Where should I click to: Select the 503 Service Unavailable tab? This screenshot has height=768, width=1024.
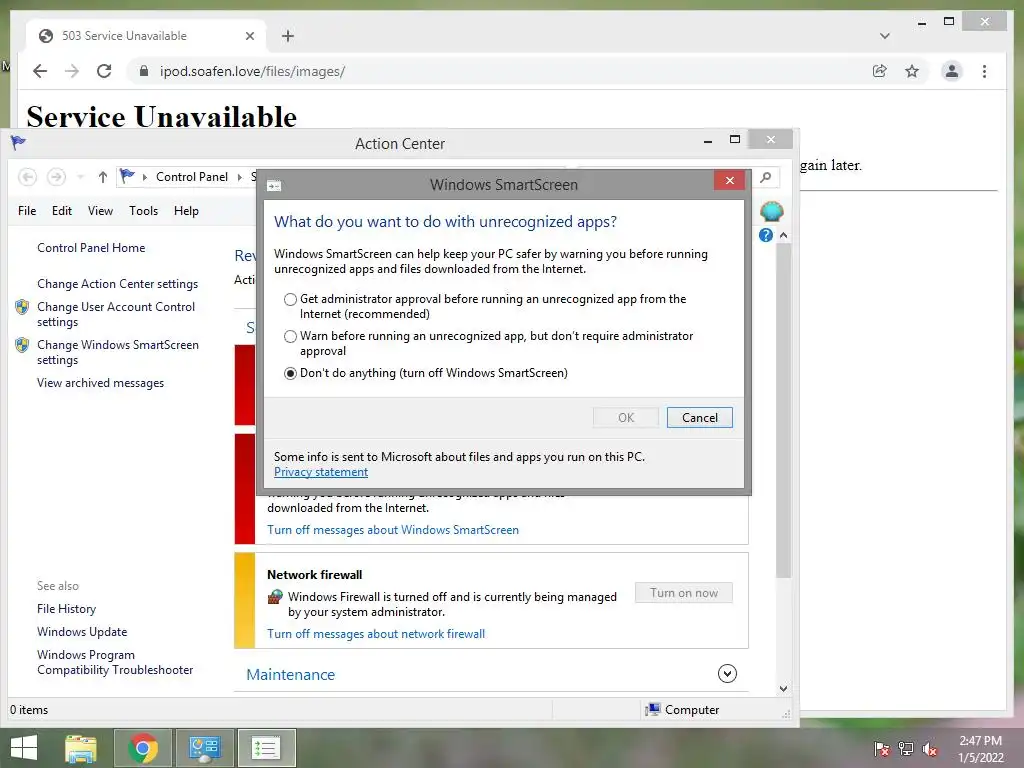[x=146, y=36]
